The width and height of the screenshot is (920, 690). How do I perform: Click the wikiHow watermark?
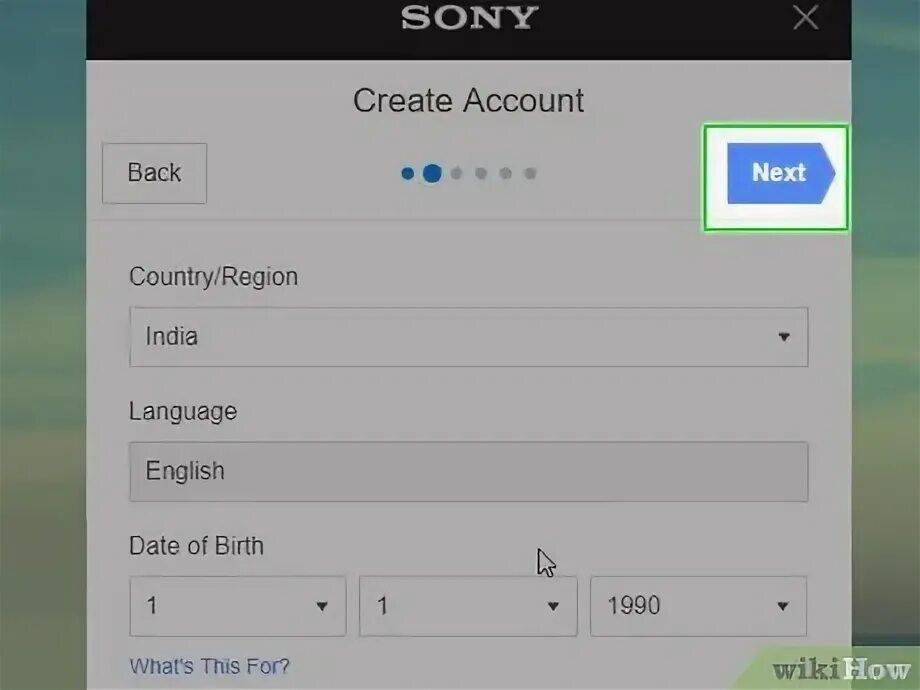tap(841, 669)
